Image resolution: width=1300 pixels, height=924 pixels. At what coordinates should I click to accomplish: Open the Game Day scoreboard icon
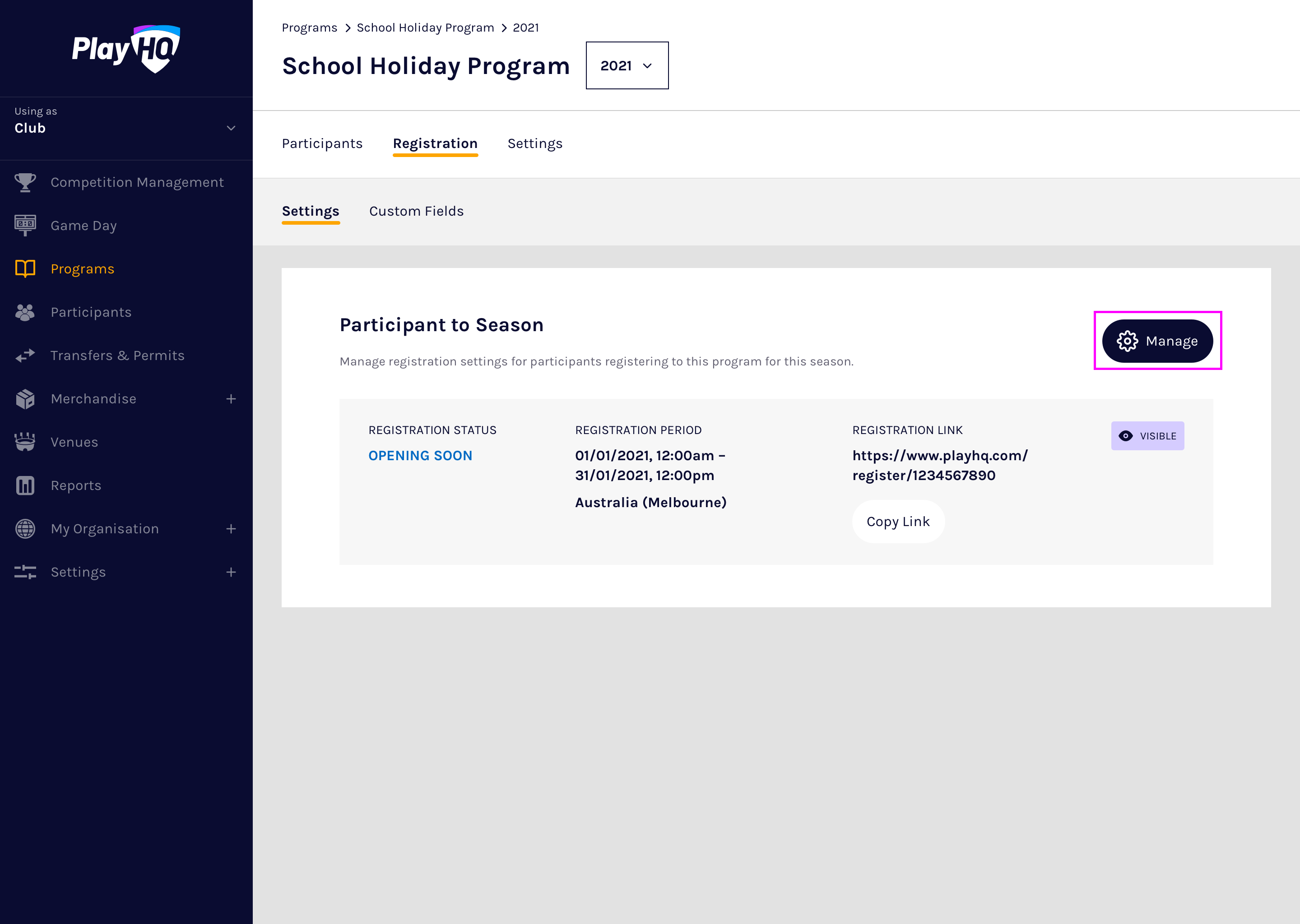click(25, 225)
